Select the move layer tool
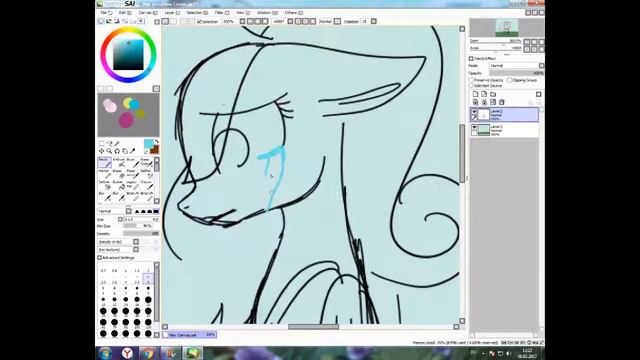Viewport: 640px width, 360px height. (101, 151)
